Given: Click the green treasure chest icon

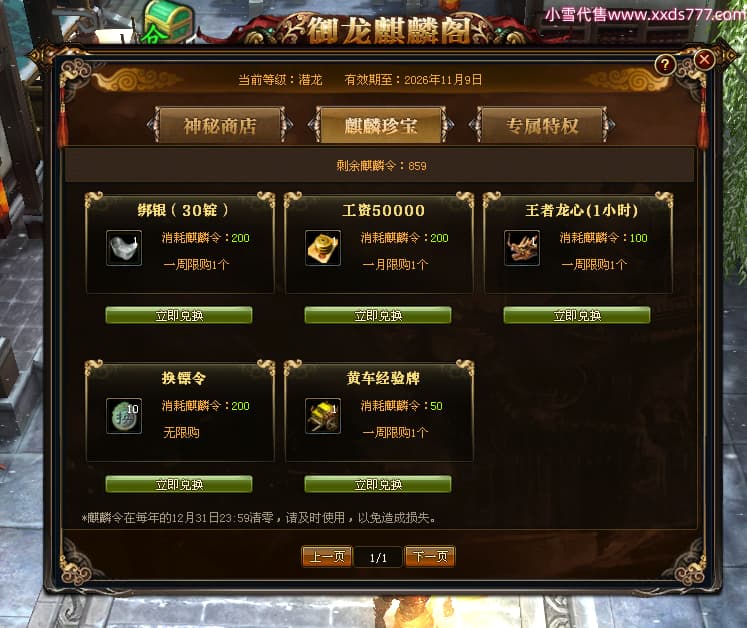Looking at the screenshot, I should click(169, 21).
